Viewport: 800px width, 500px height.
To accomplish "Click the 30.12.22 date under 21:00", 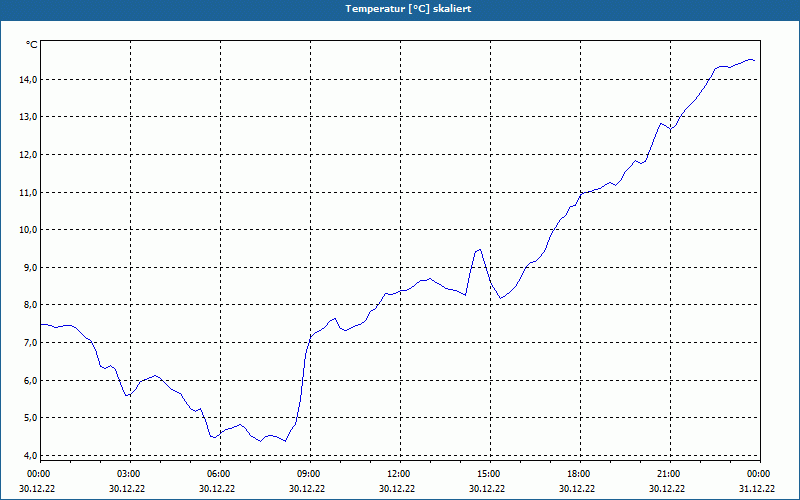I will (x=667, y=488).
